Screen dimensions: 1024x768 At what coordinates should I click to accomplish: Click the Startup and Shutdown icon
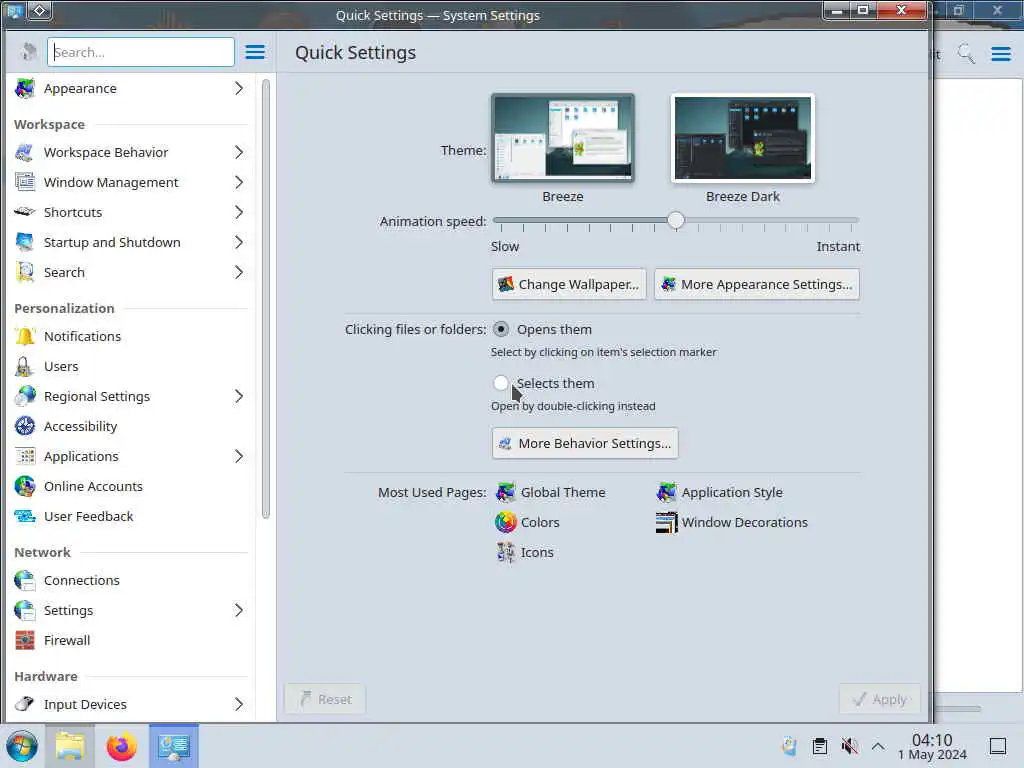pos(25,242)
